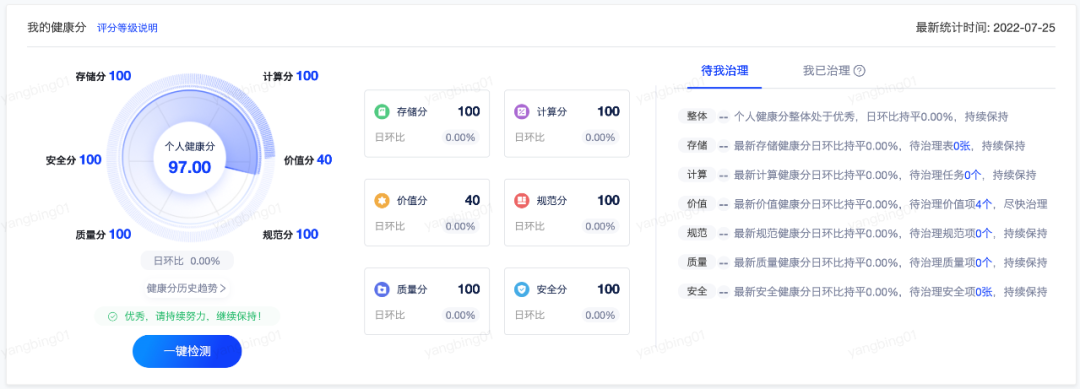Click the 计算分 100 gauge label

click(x=291, y=76)
